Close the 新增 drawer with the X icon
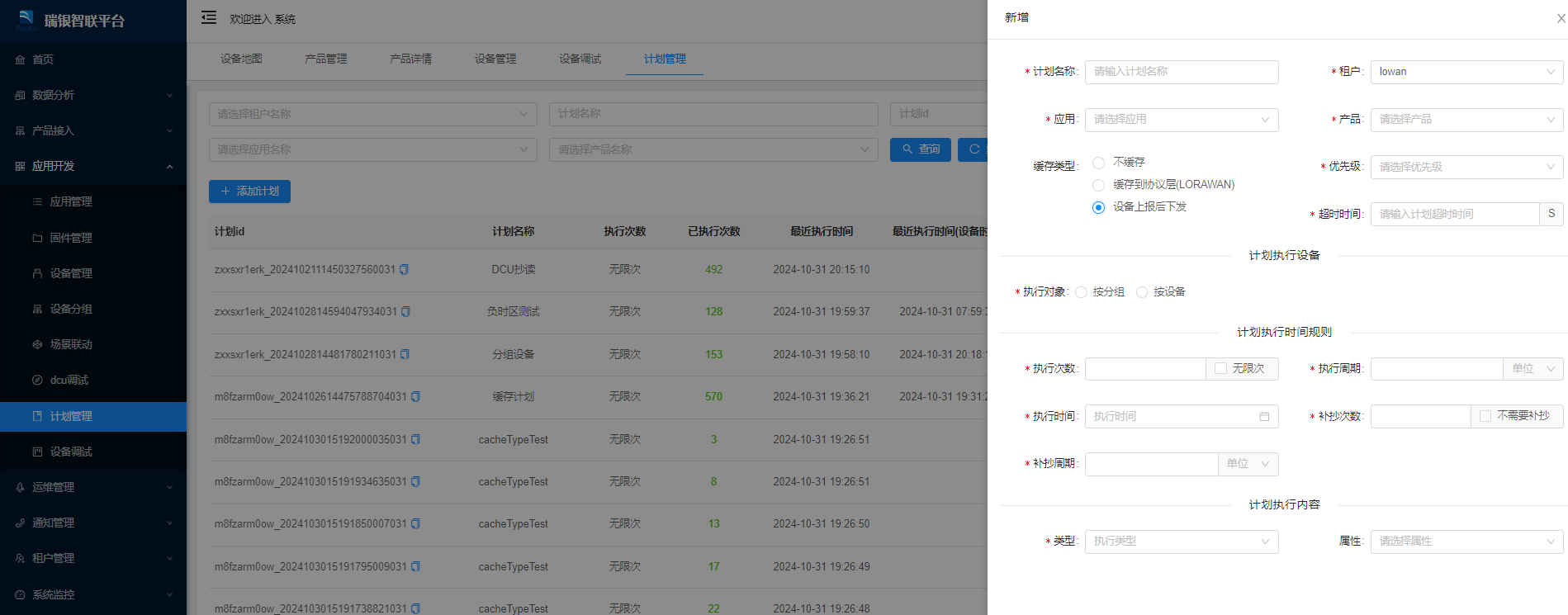 coord(1561,18)
